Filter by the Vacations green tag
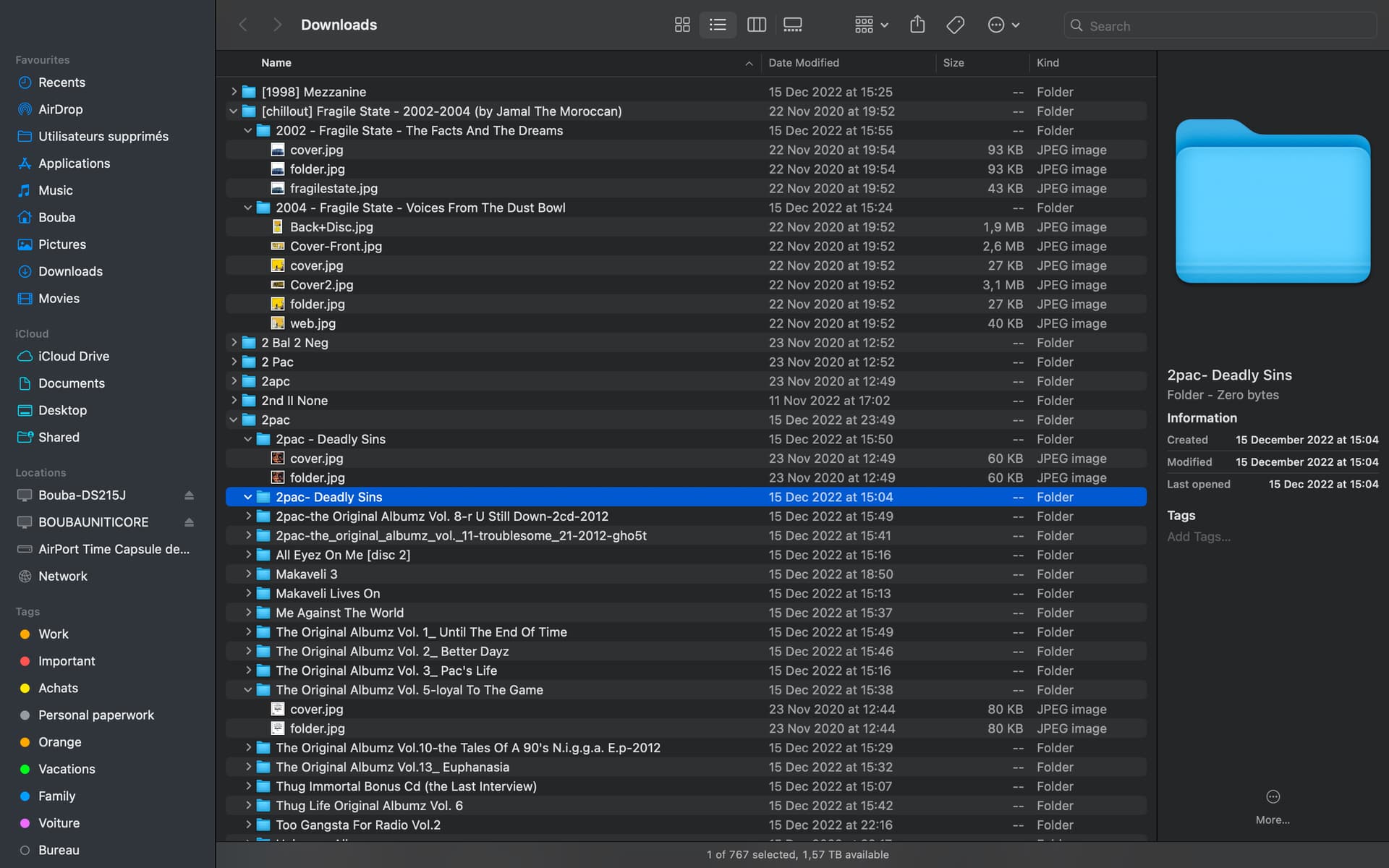This screenshot has width=1389, height=868. click(66, 769)
